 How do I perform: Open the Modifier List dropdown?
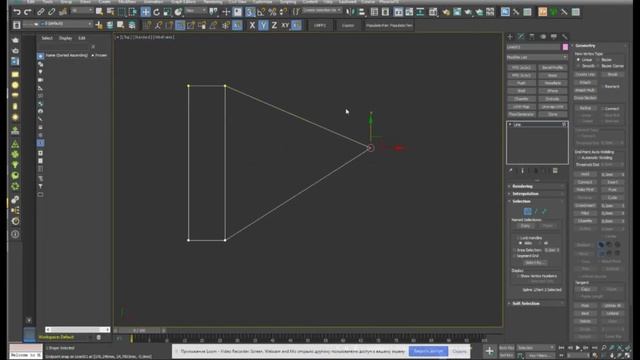[537, 57]
